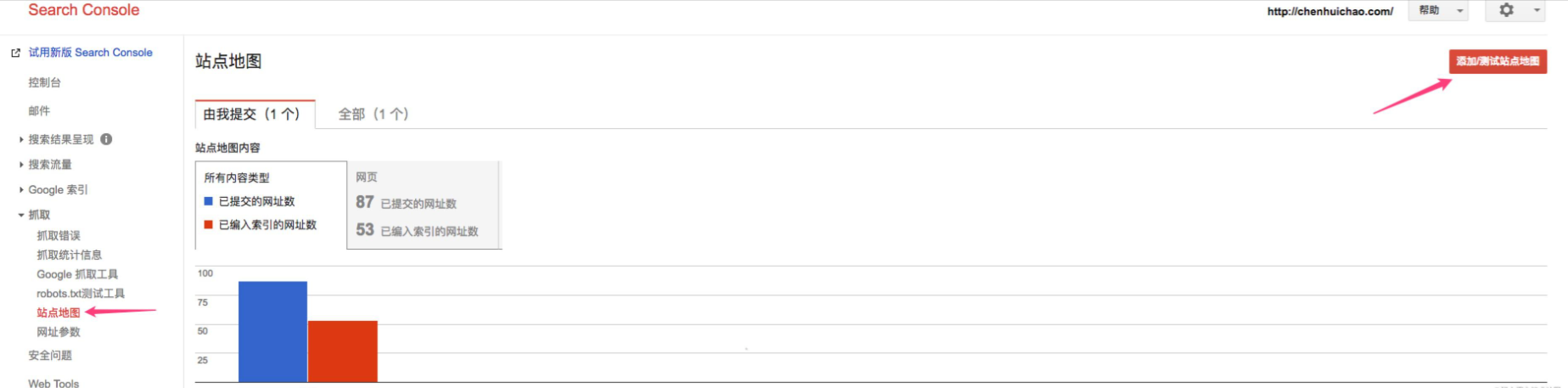Go to 网址参数 page
Viewport: 1568px width, 388px height.
[x=59, y=332]
